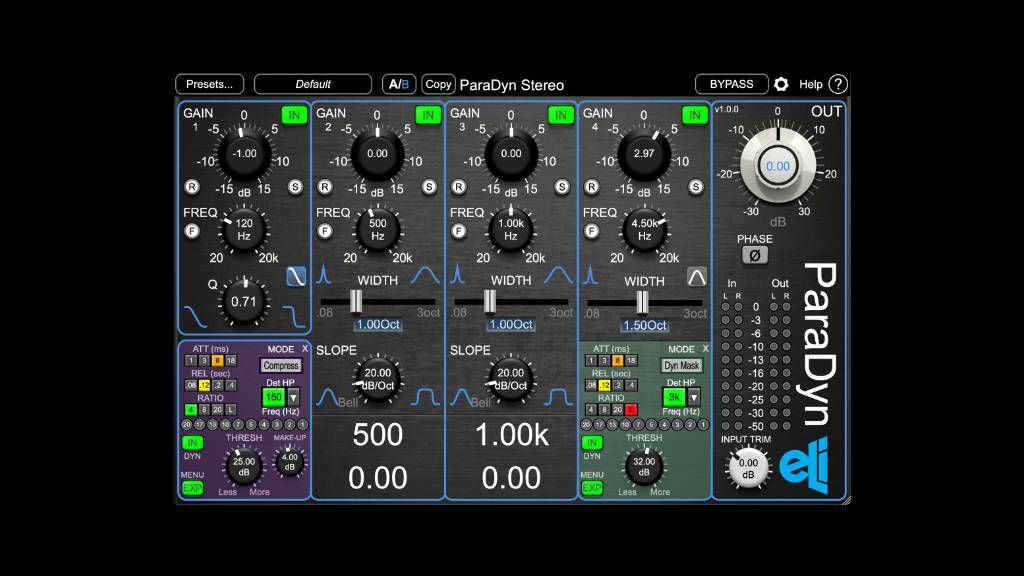
Task: Click band 3 WIDTH slider handle
Action: tap(489, 302)
